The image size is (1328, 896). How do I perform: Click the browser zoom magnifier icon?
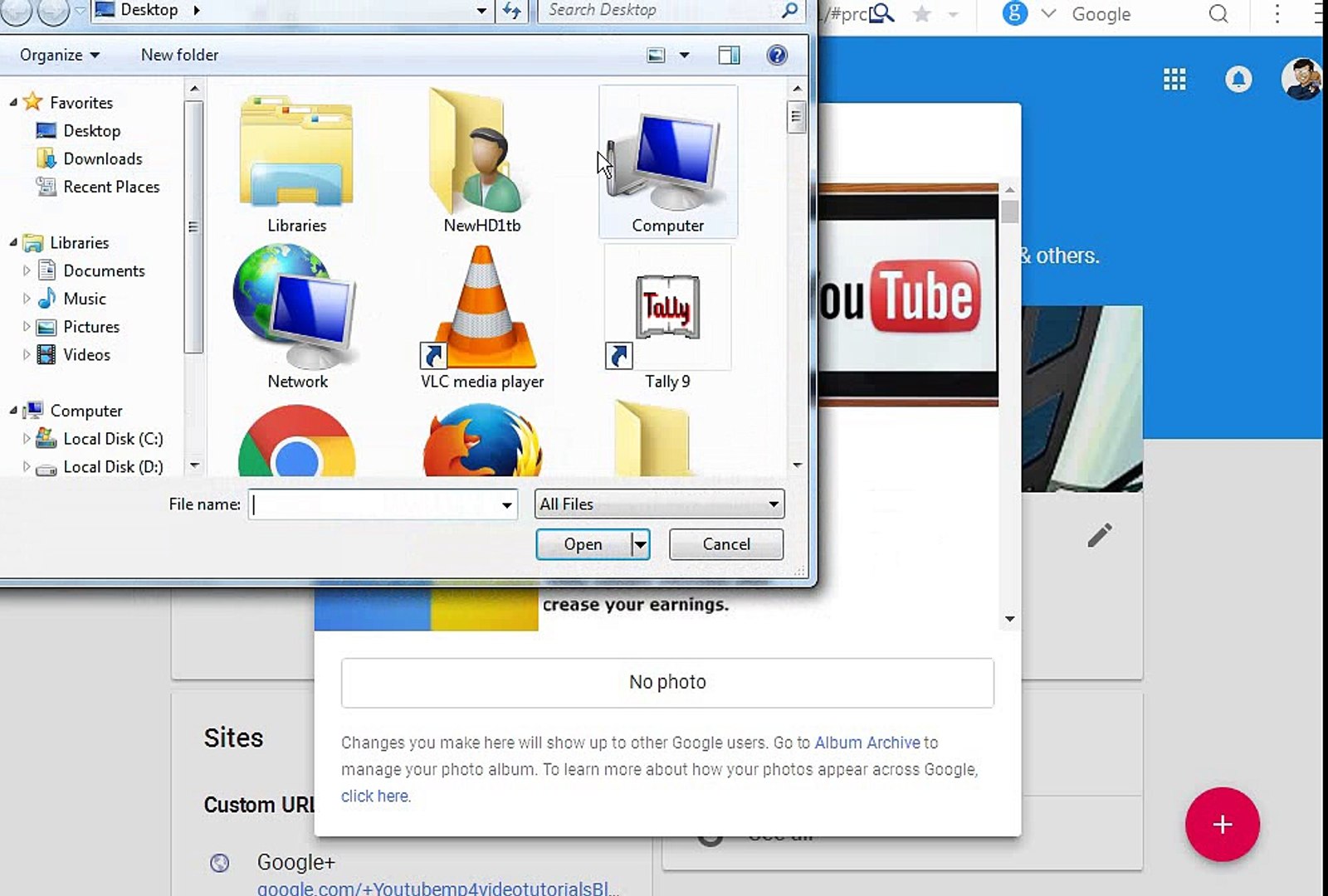(x=881, y=13)
